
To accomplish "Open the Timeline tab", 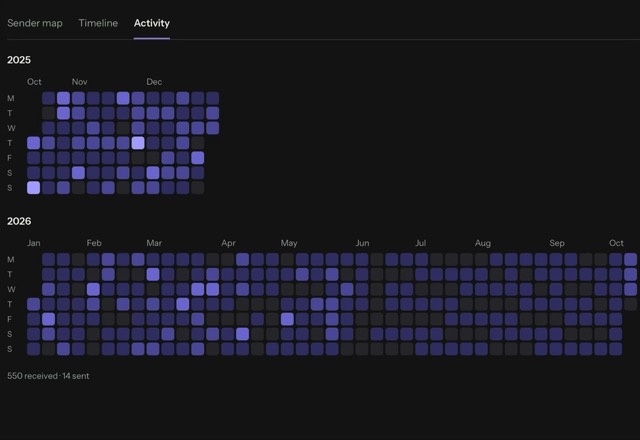I will pos(98,23).
